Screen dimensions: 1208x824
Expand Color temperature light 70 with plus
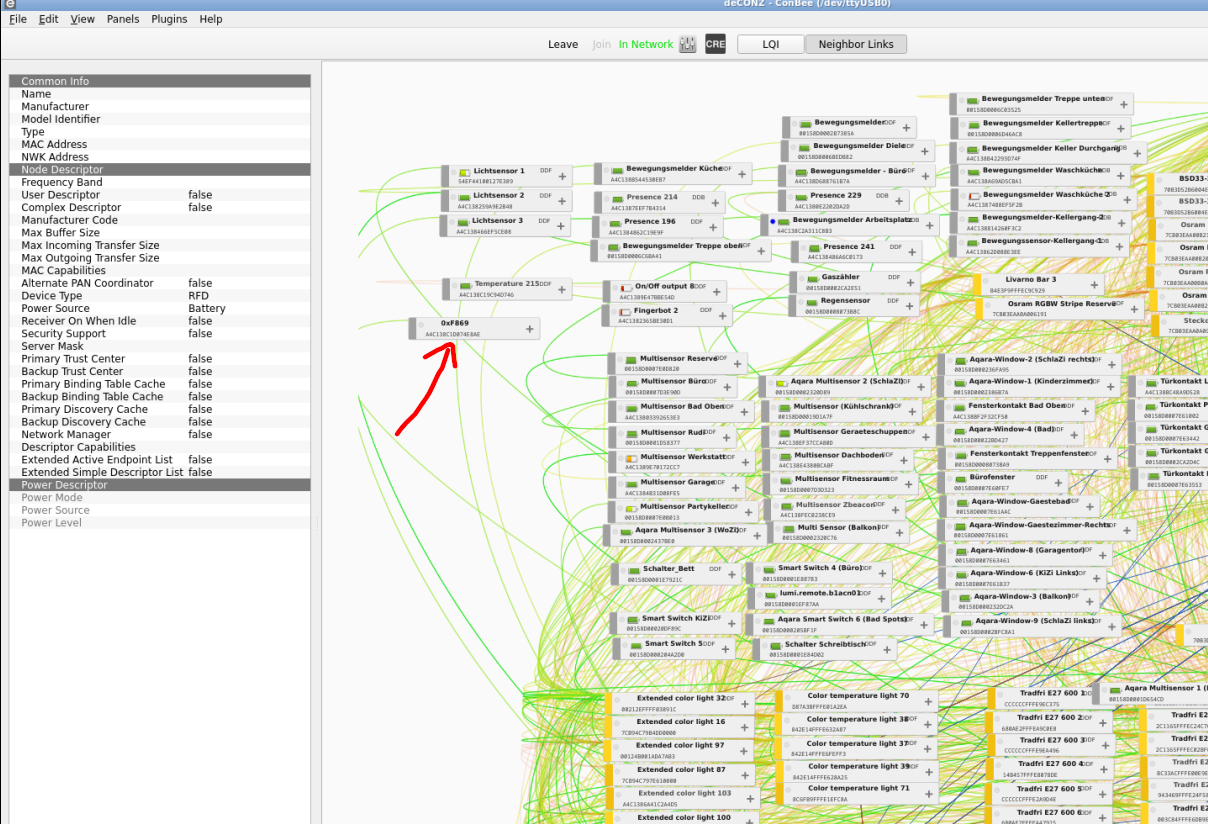tap(926, 701)
